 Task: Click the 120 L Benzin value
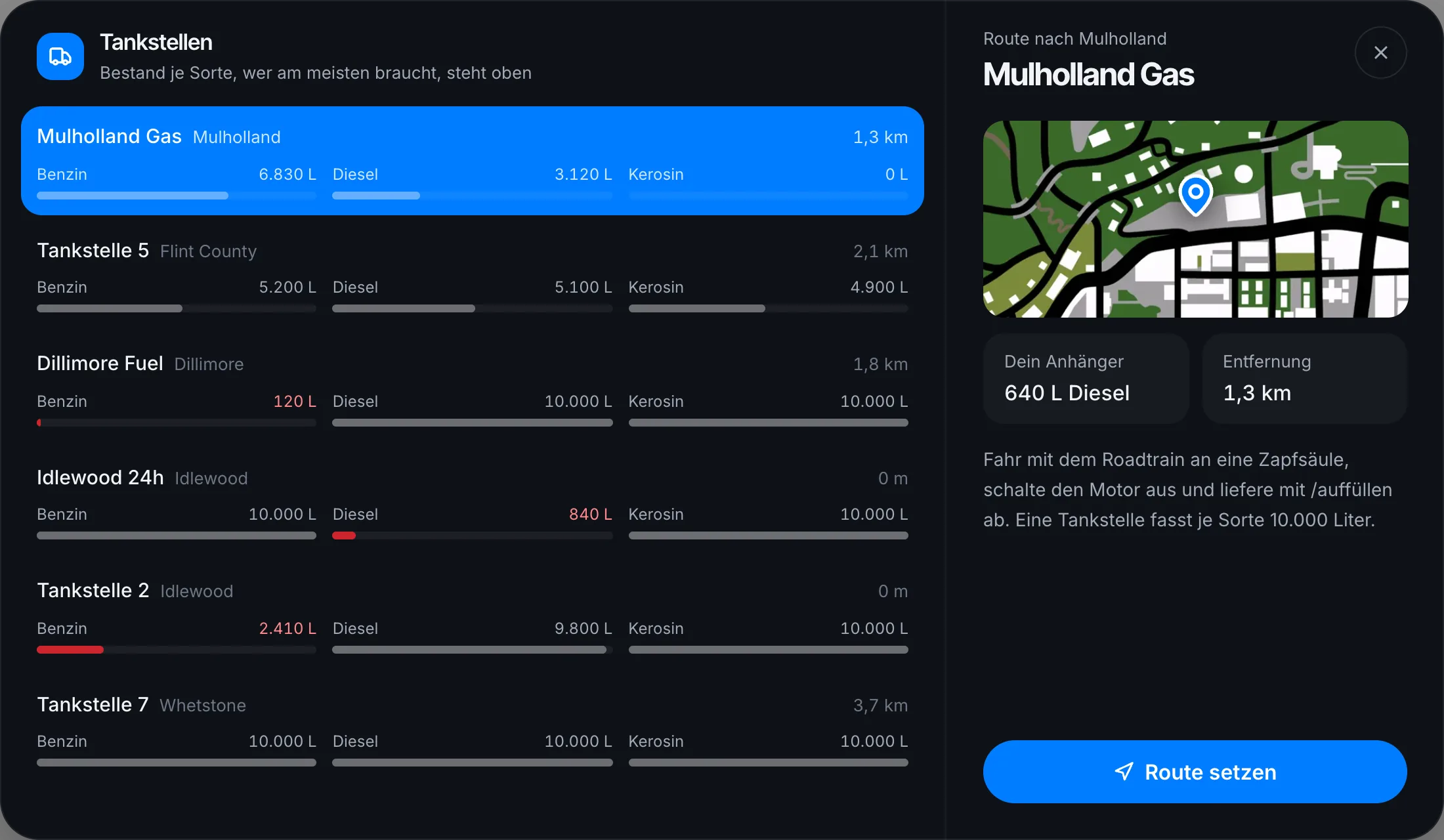click(x=295, y=401)
